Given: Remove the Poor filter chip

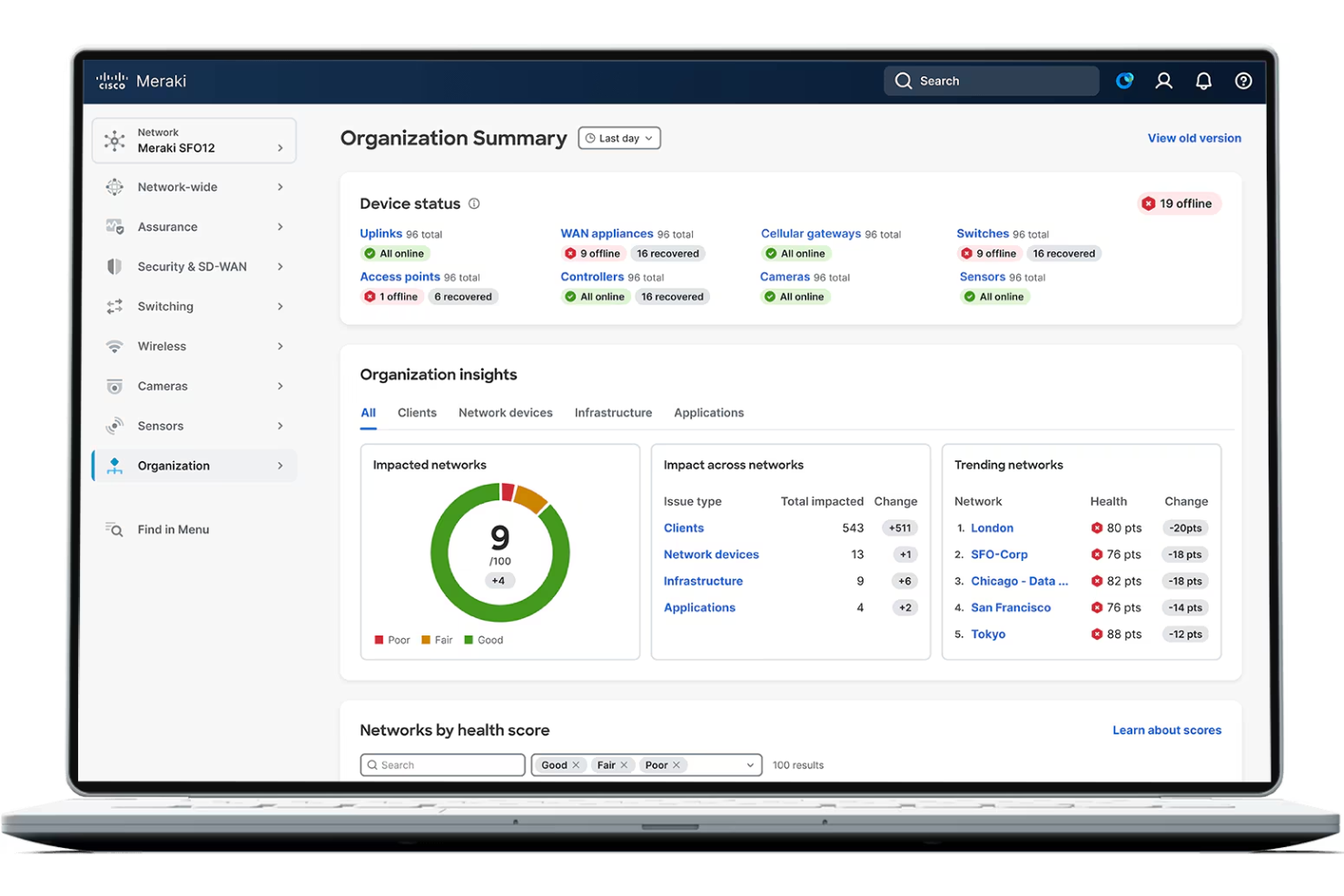Looking at the screenshot, I should pyautogui.click(x=676, y=764).
